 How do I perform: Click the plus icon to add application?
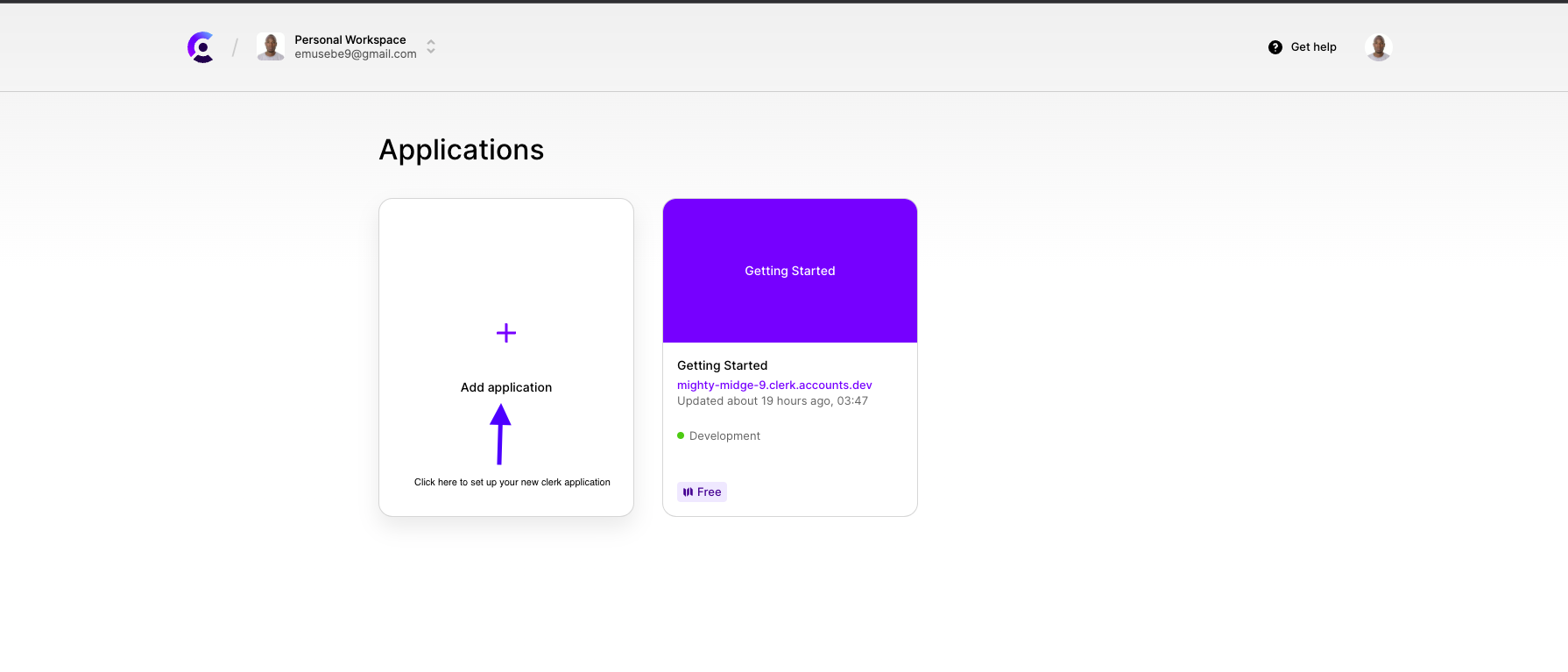[506, 333]
